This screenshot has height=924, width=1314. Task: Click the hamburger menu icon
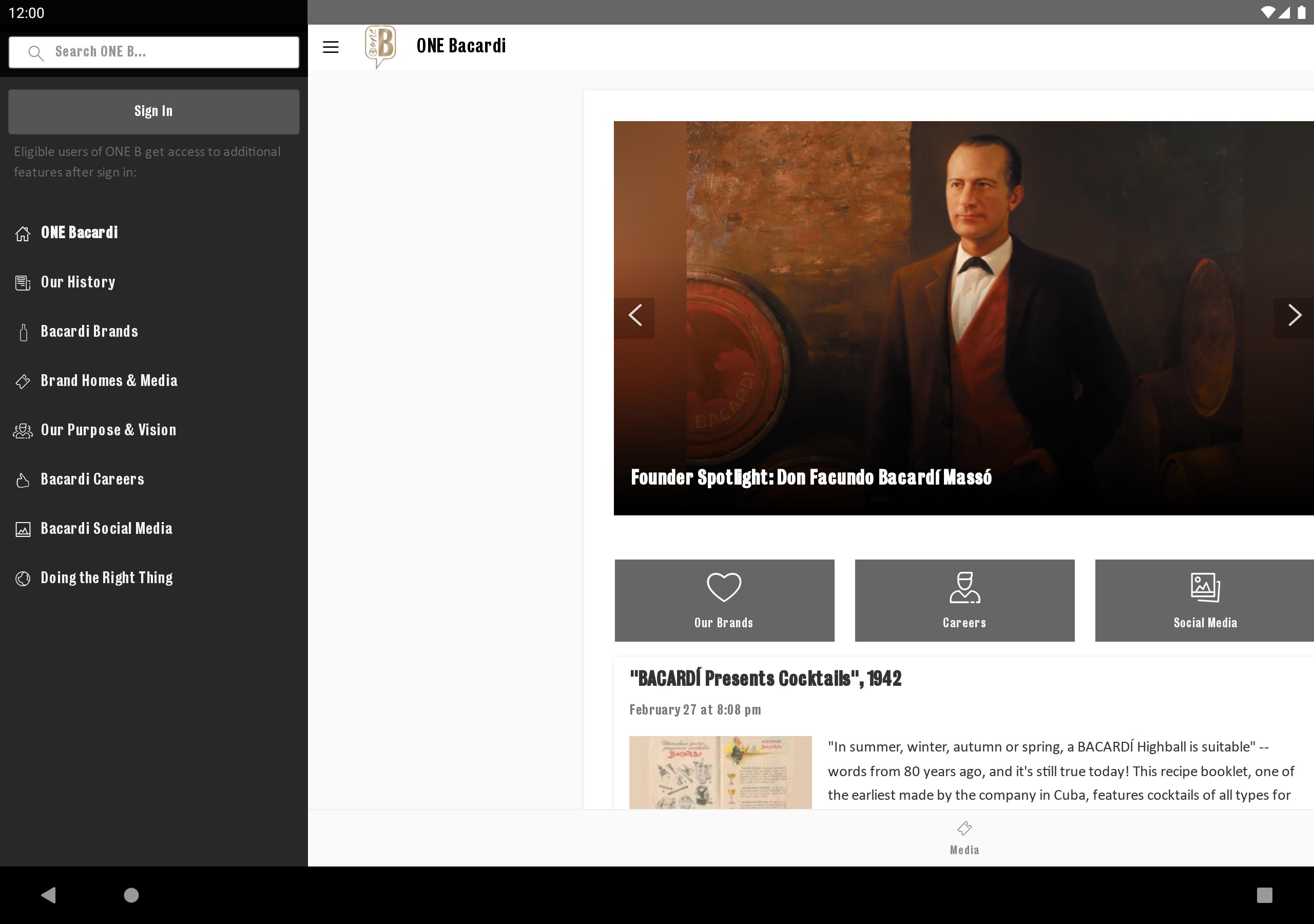pos(330,47)
